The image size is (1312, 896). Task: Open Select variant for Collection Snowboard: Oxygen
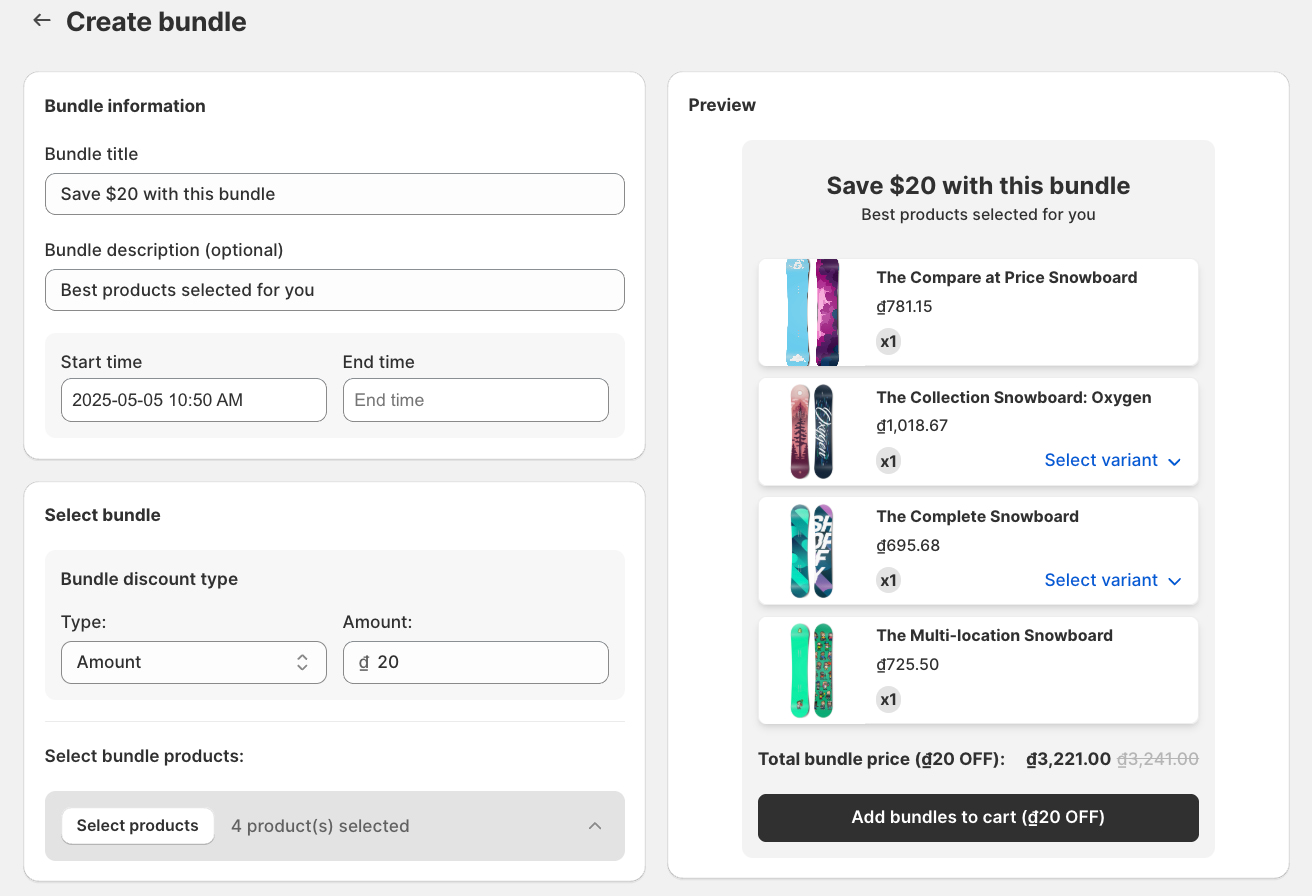[1113, 460]
